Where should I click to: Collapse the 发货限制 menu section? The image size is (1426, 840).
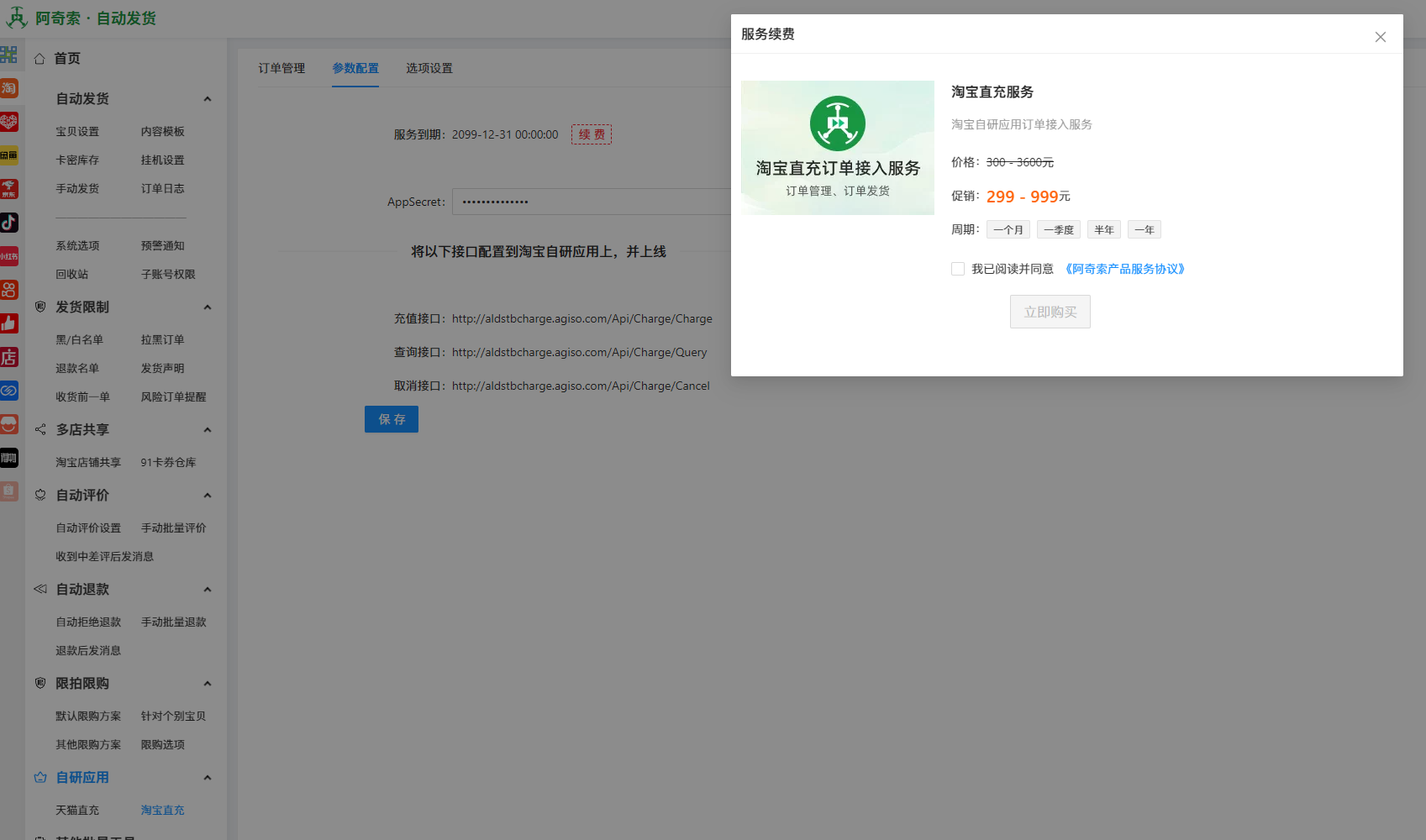click(x=208, y=307)
